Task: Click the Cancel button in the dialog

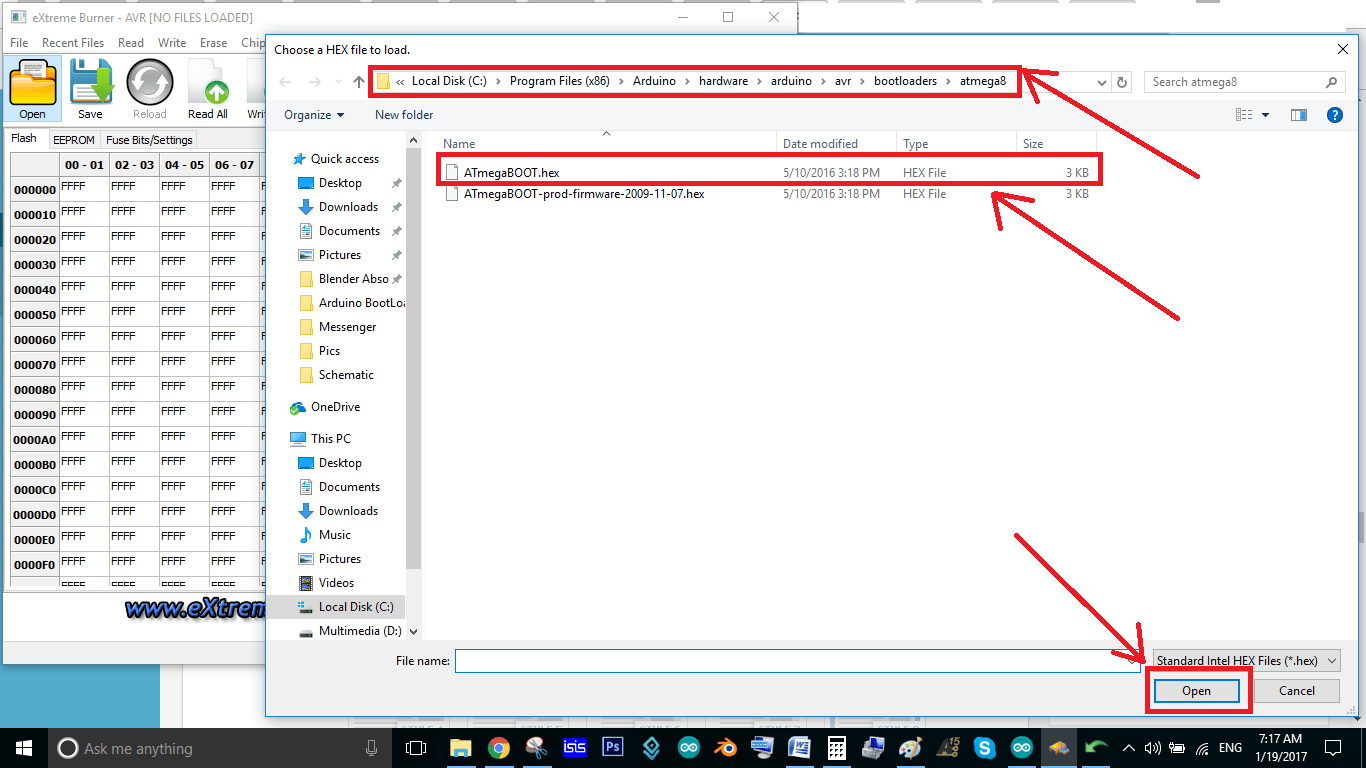Action: (x=1297, y=691)
